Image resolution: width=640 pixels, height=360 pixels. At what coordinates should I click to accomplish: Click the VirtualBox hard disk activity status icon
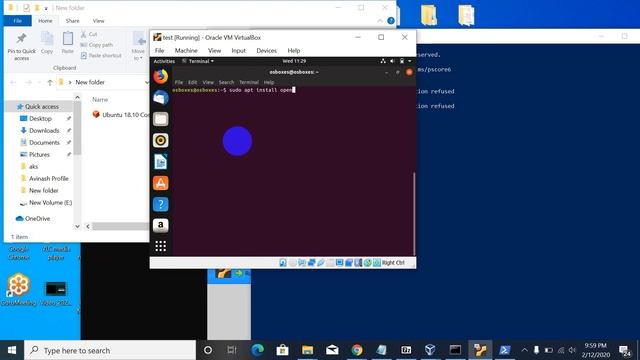[x=283, y=263]
